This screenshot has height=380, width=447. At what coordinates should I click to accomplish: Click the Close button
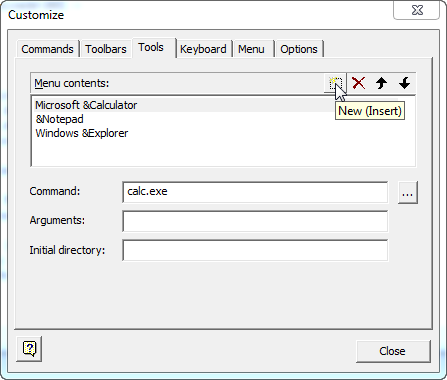[393, 351]
